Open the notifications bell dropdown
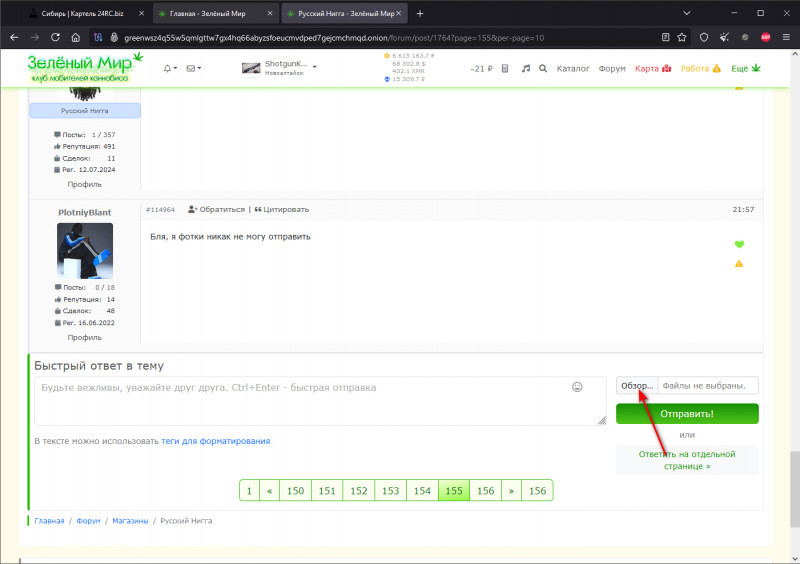Image resolution: width=800 pixels, height=564 pixels. coord(169,69)
